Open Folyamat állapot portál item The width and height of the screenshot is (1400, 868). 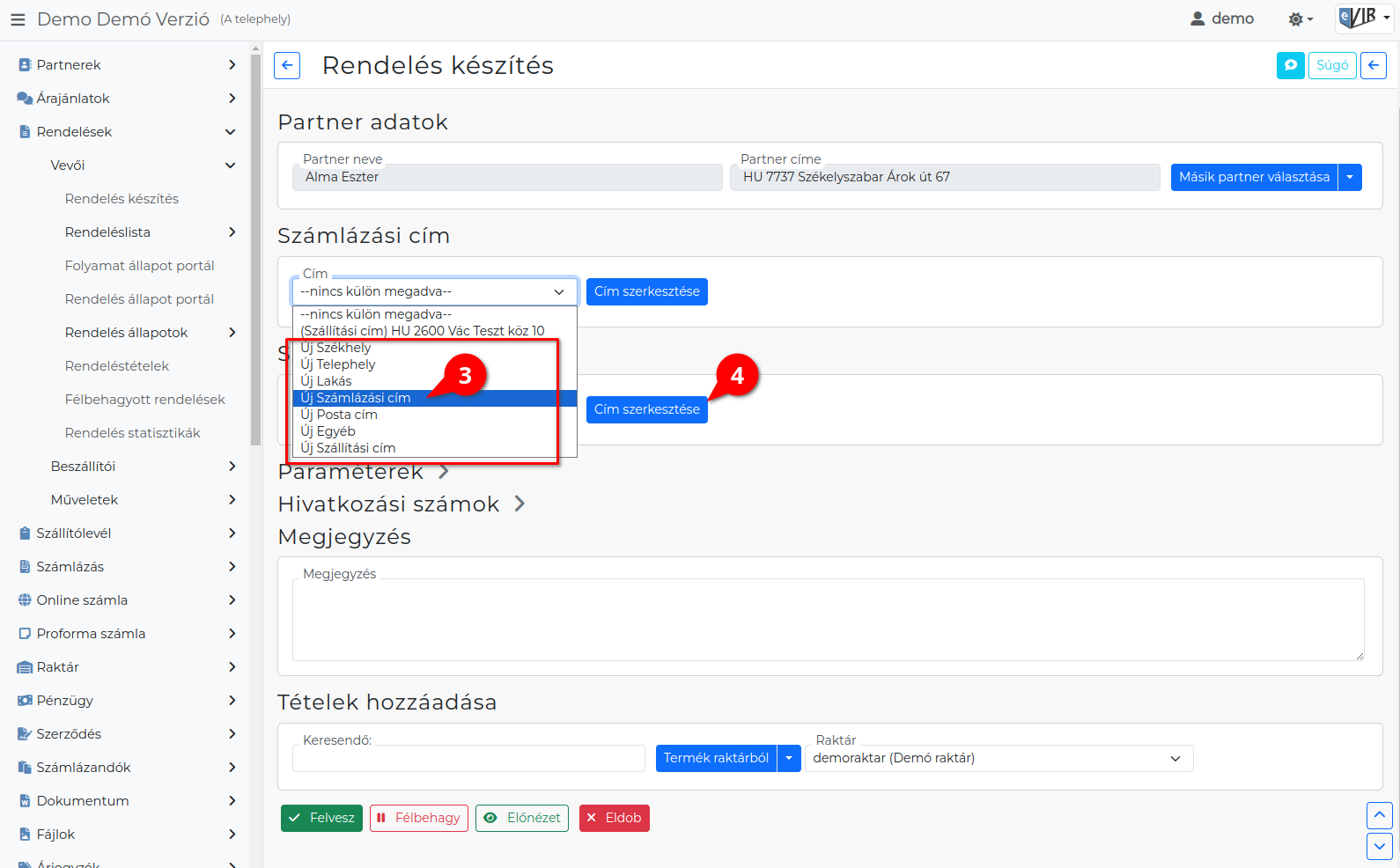click(140, 266)
